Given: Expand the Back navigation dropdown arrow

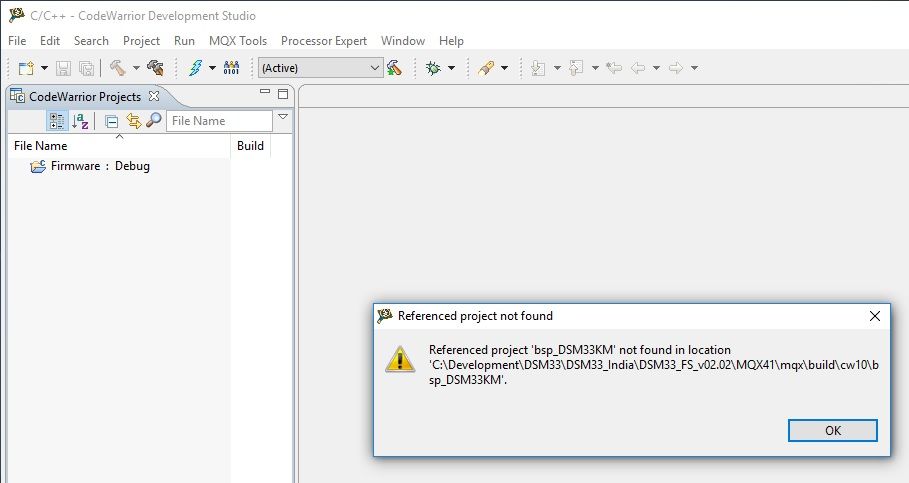Looking at the screenshot, I should [x=656, y=68].
